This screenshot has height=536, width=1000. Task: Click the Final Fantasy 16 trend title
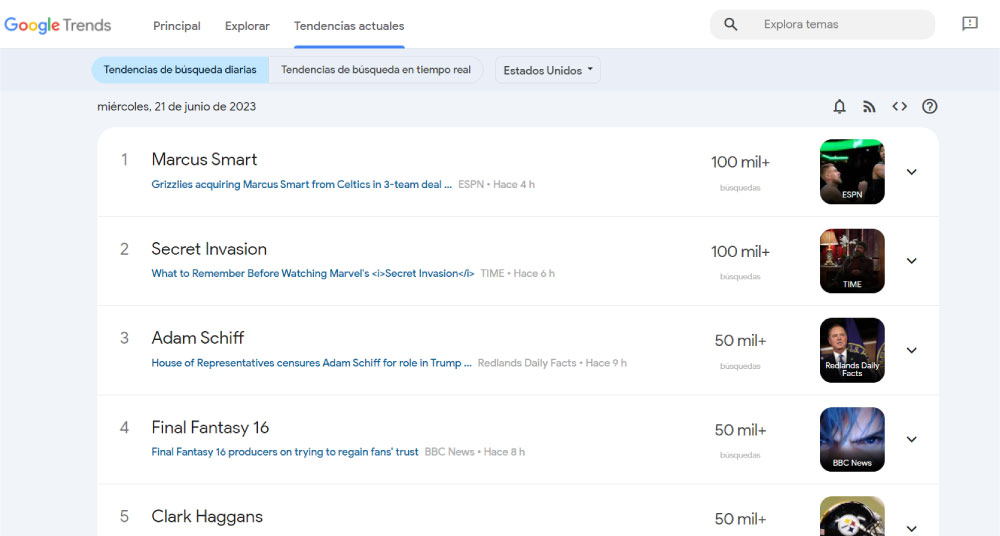210,428
